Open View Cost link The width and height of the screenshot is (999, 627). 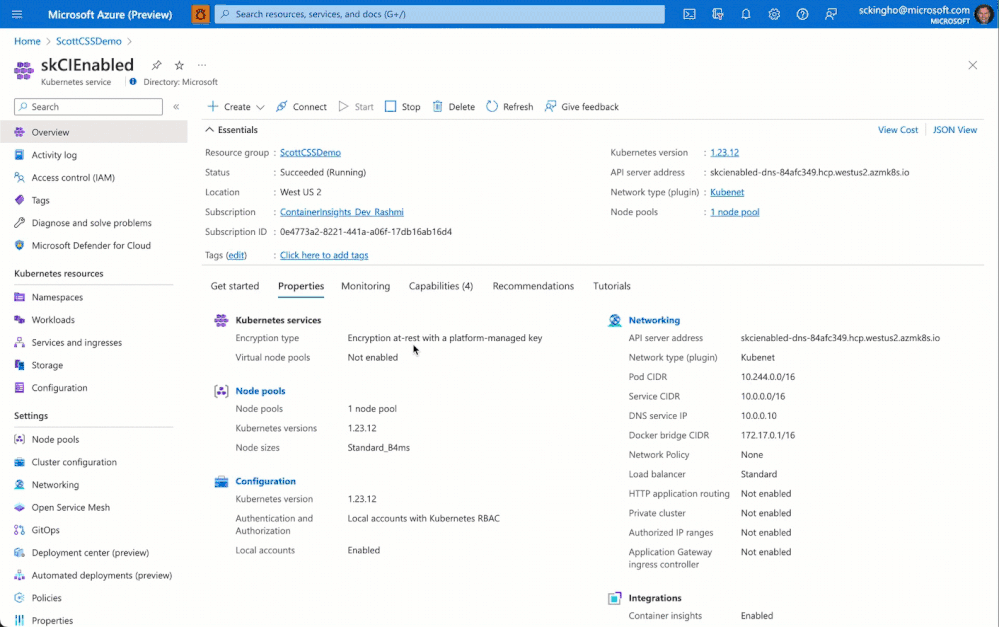(x=898, y=130)
